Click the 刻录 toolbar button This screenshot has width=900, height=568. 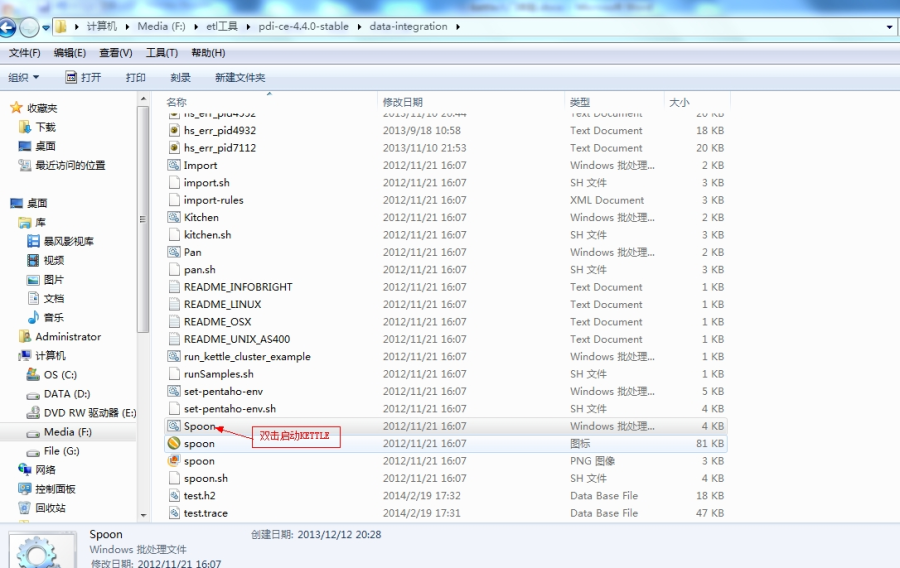(x=180, y=77)
